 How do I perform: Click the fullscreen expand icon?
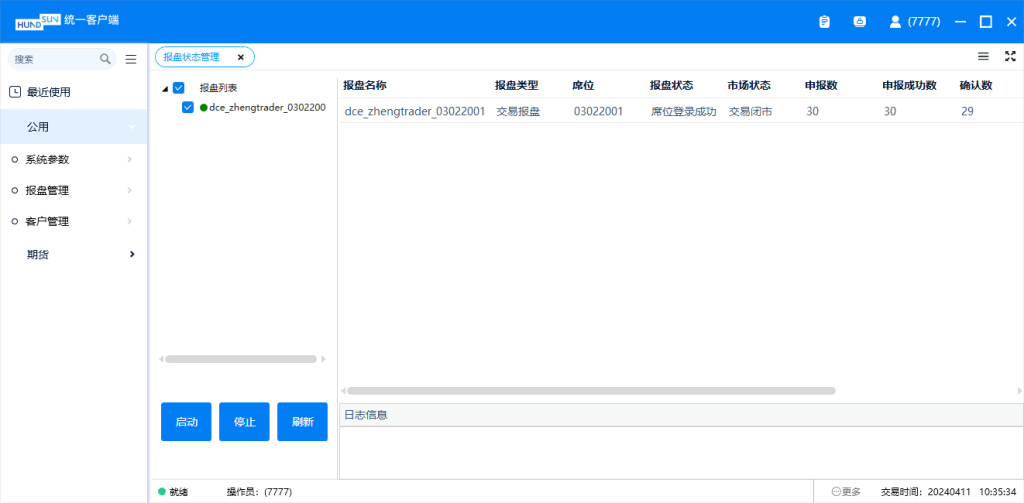tap(1010, 57)
